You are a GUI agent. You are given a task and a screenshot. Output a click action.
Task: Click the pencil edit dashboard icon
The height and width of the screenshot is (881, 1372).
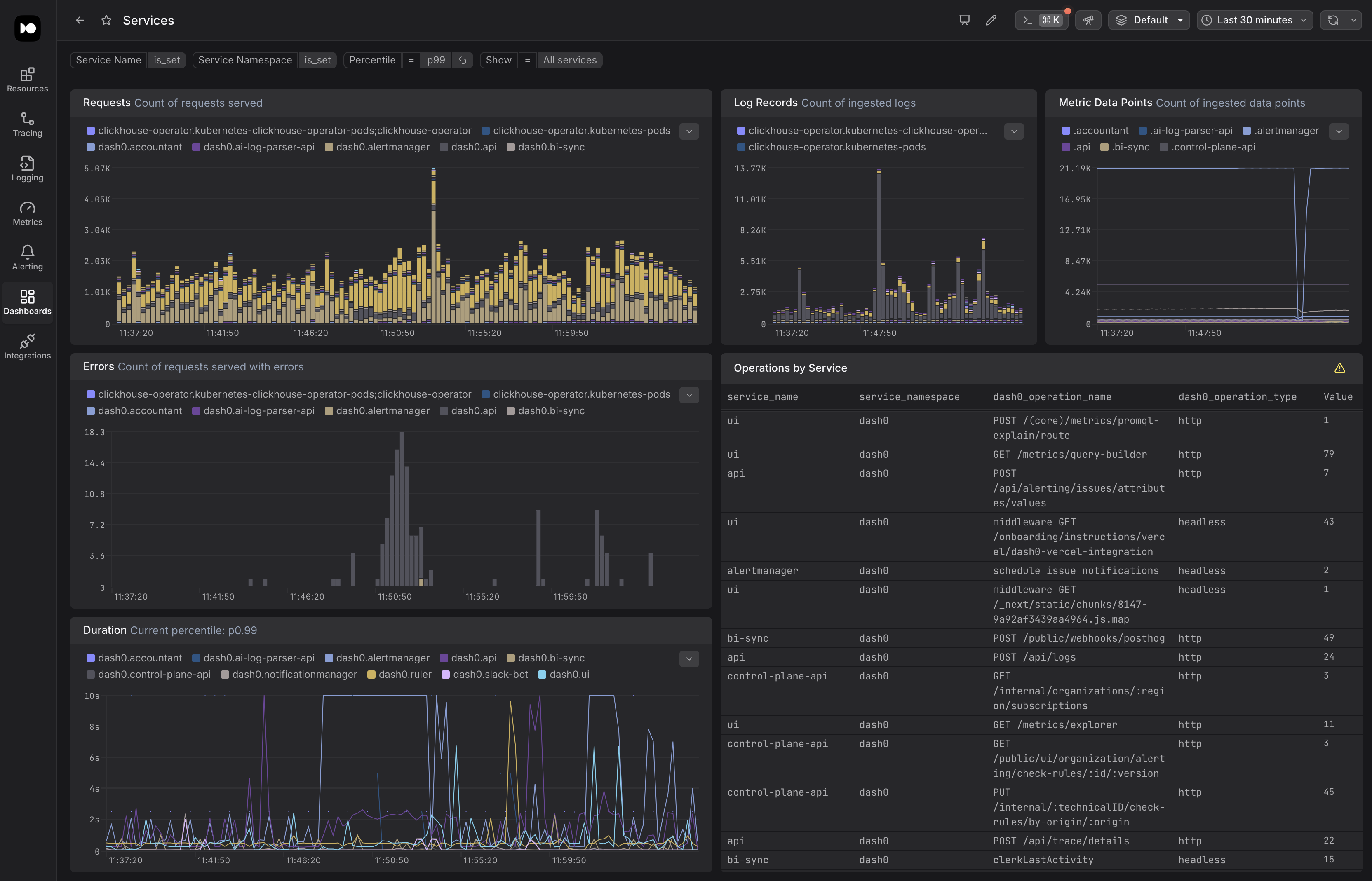click(x=991, y=21)
